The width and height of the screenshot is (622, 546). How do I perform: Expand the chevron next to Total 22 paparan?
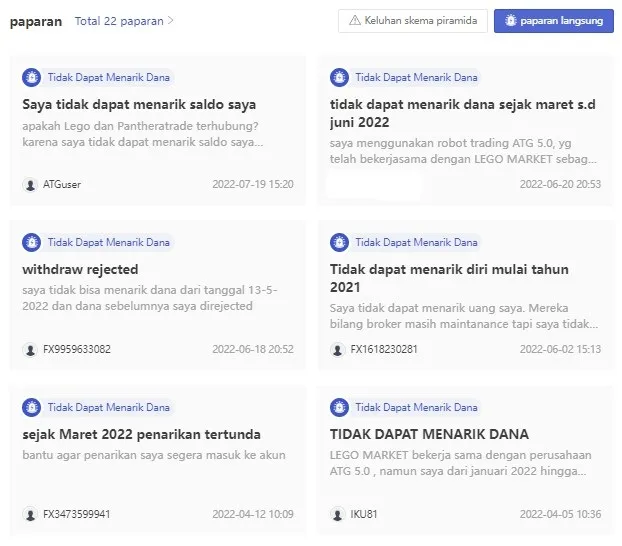[x=171, y=20]
